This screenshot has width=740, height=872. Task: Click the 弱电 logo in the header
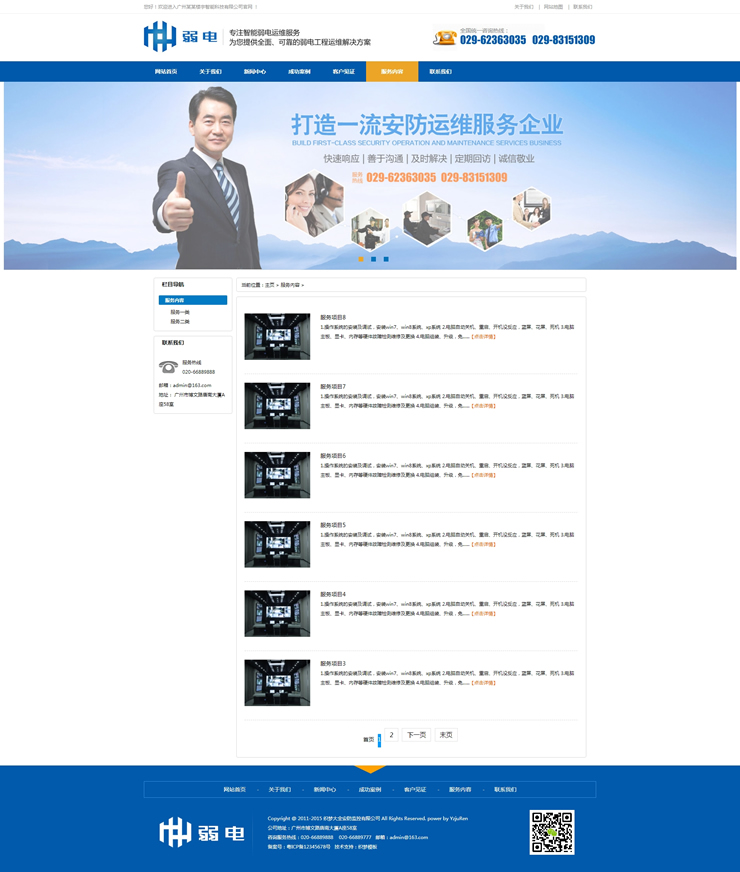(x=180, y=37)
